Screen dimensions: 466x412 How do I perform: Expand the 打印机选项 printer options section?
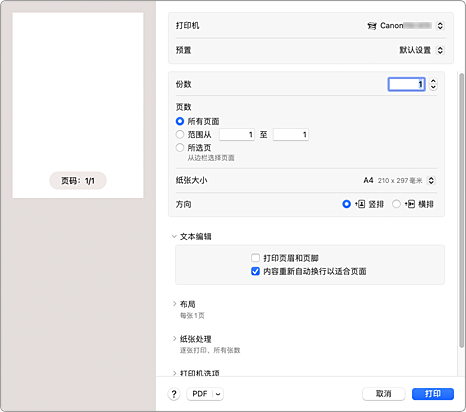pyautogui.click(x=174, y=373)
